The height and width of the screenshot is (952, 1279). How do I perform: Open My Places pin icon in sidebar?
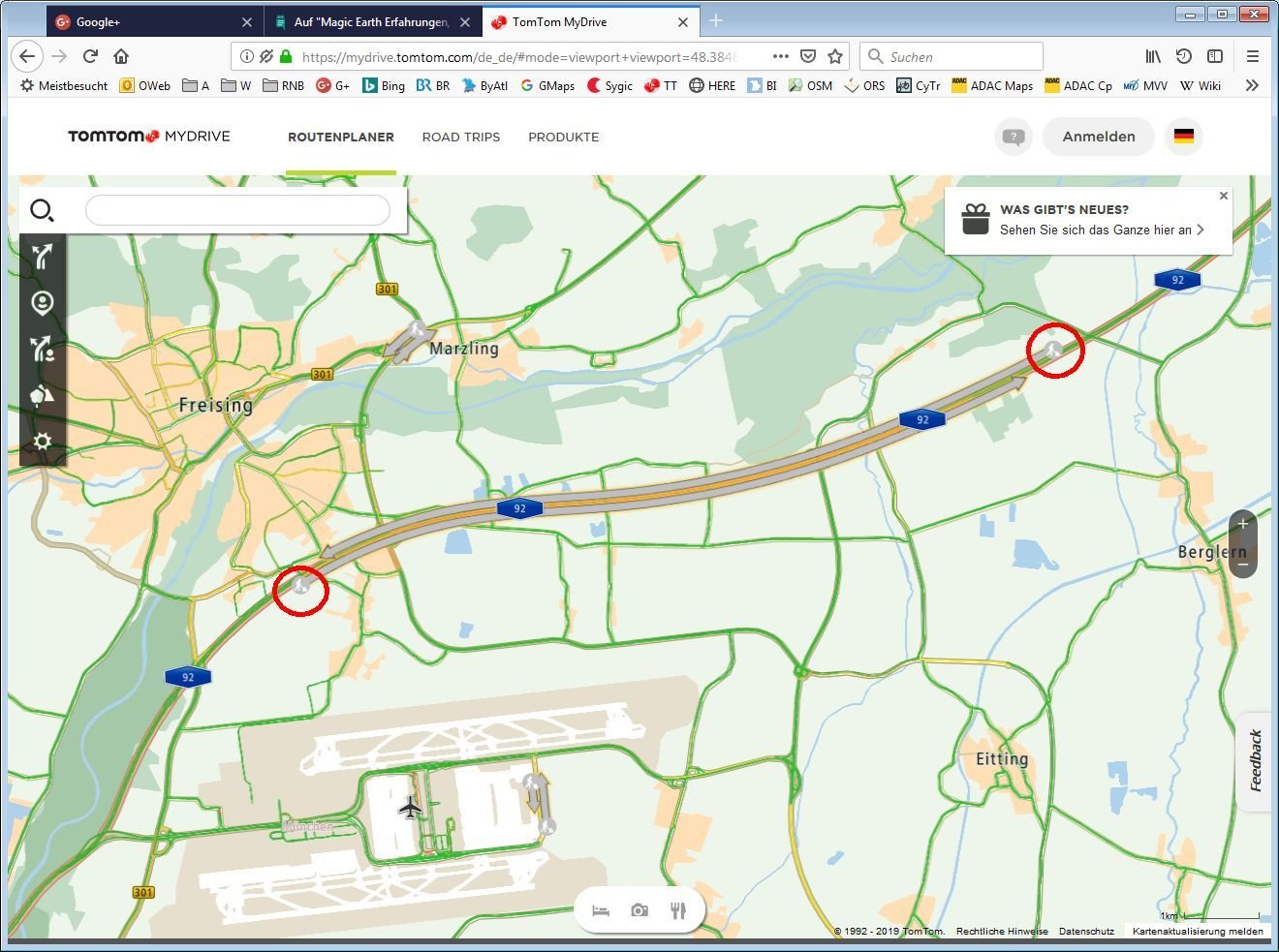[x=43, y=303]
